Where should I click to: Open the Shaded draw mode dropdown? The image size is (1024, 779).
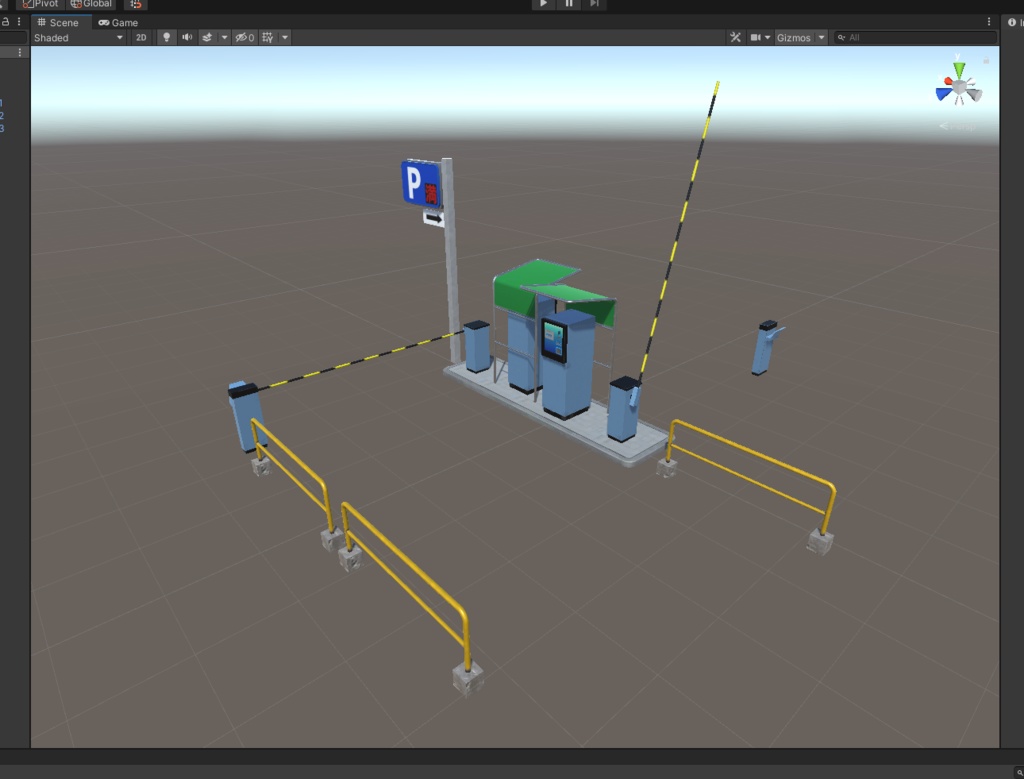(78, 38)
